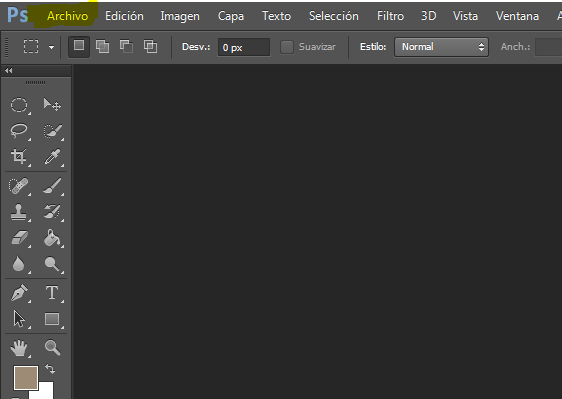Open the Ventana menu
Viewport: 562px width, 399px height.
[x=517, y=16]
